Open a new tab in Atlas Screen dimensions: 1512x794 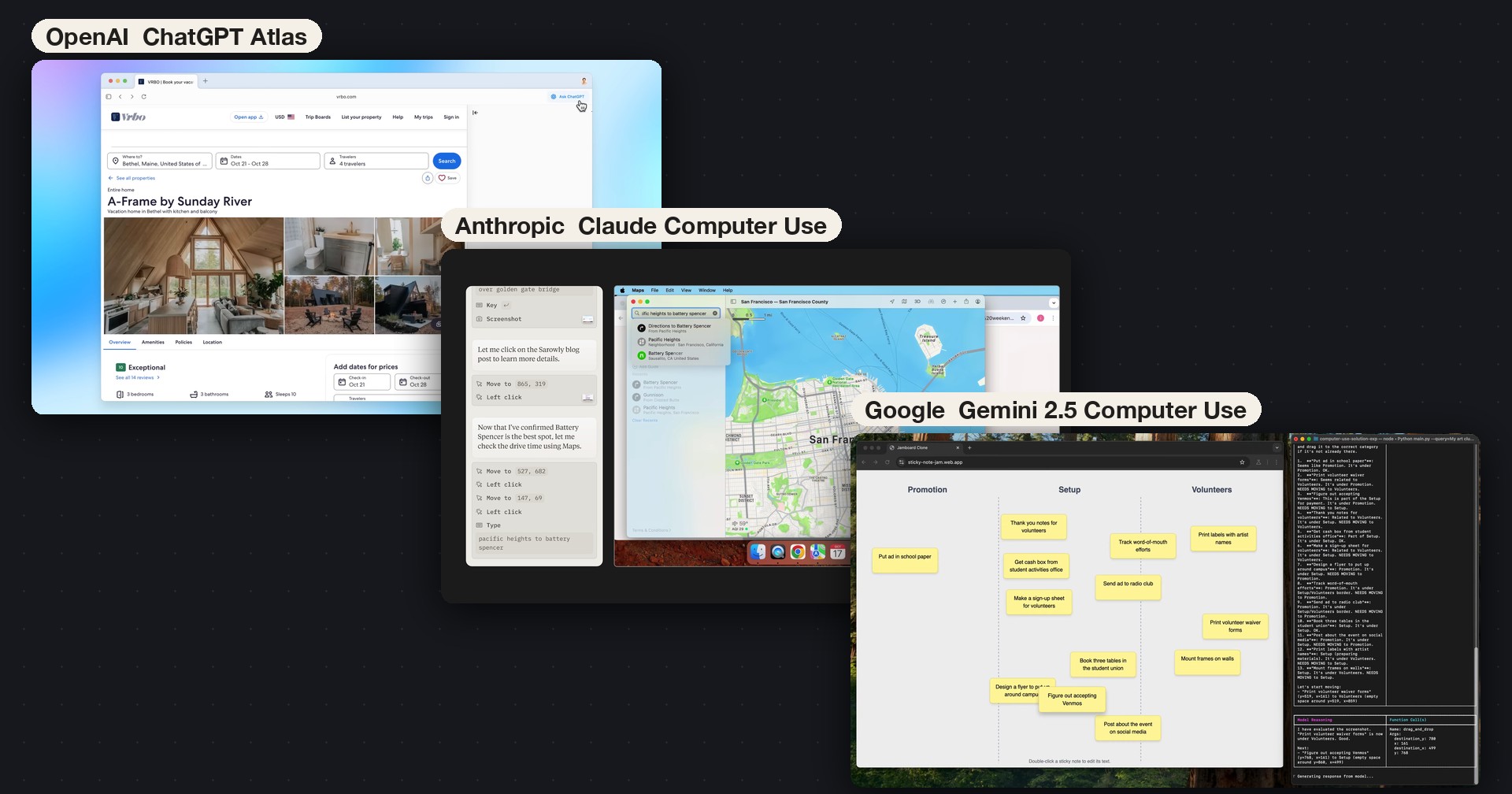point(206,81)
